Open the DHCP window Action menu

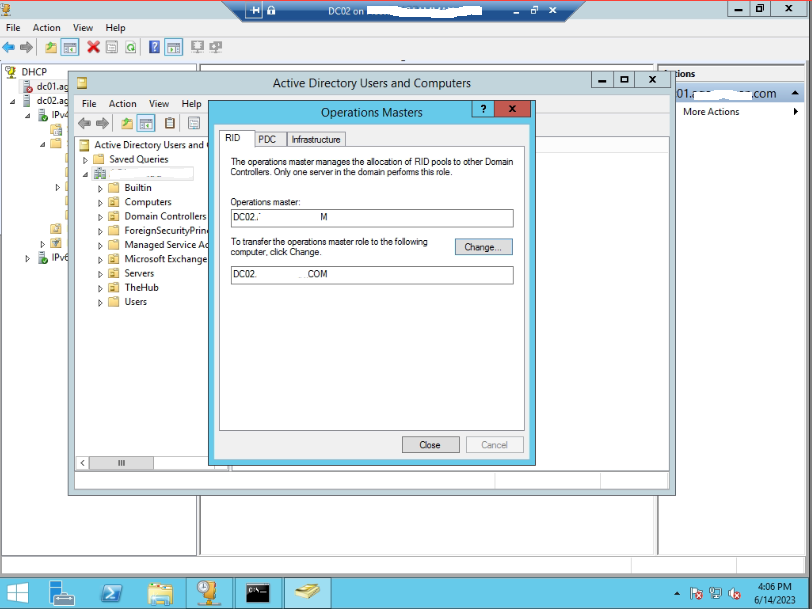[47, 28]
